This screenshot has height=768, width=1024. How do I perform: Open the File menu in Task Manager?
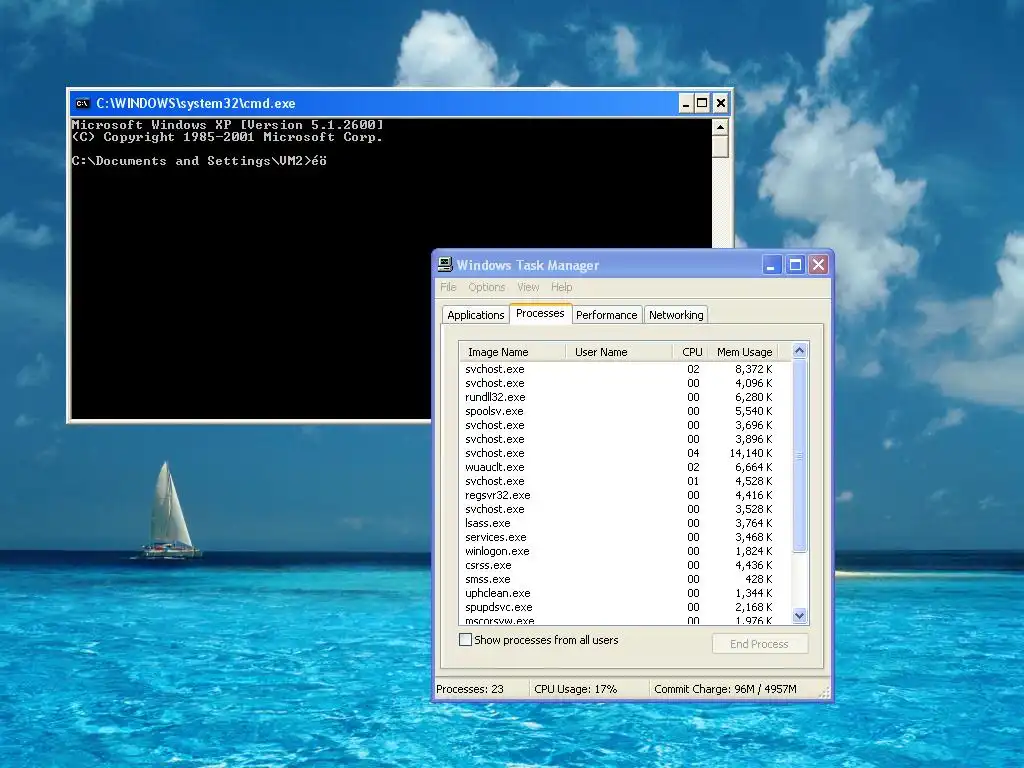[x=448, y=287]
